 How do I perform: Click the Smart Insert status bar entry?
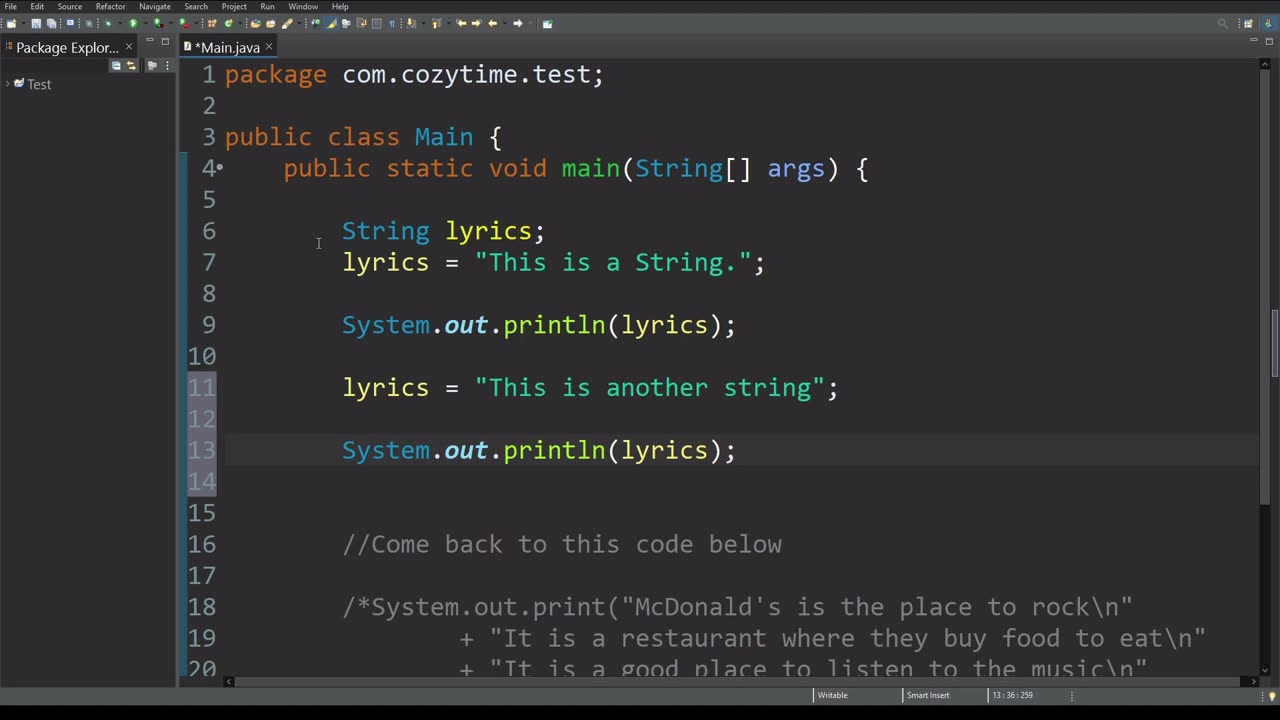click(x=927, y=695)
